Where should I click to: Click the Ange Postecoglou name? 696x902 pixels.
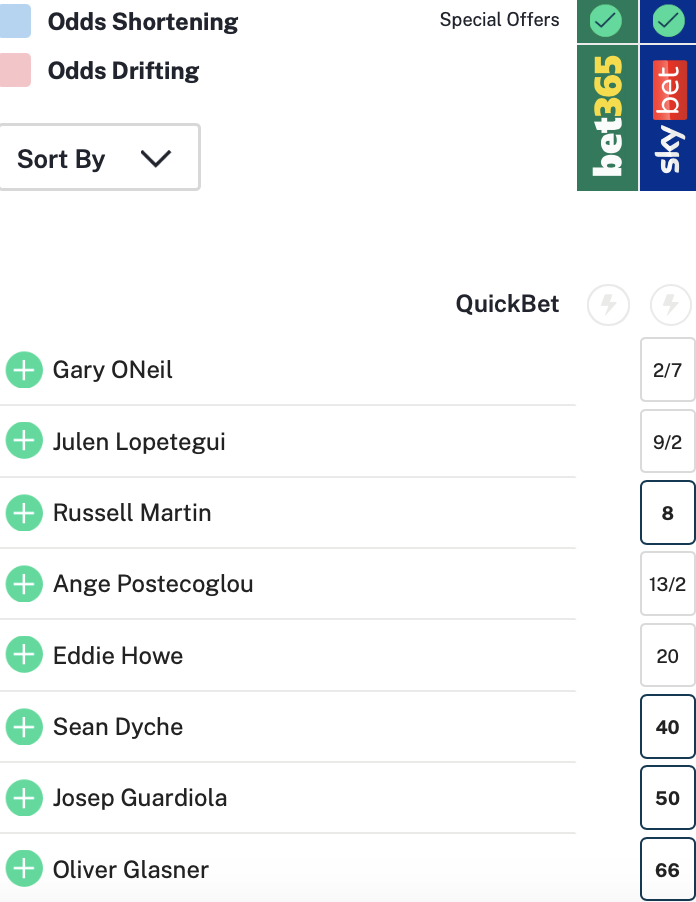coord(153,583)
